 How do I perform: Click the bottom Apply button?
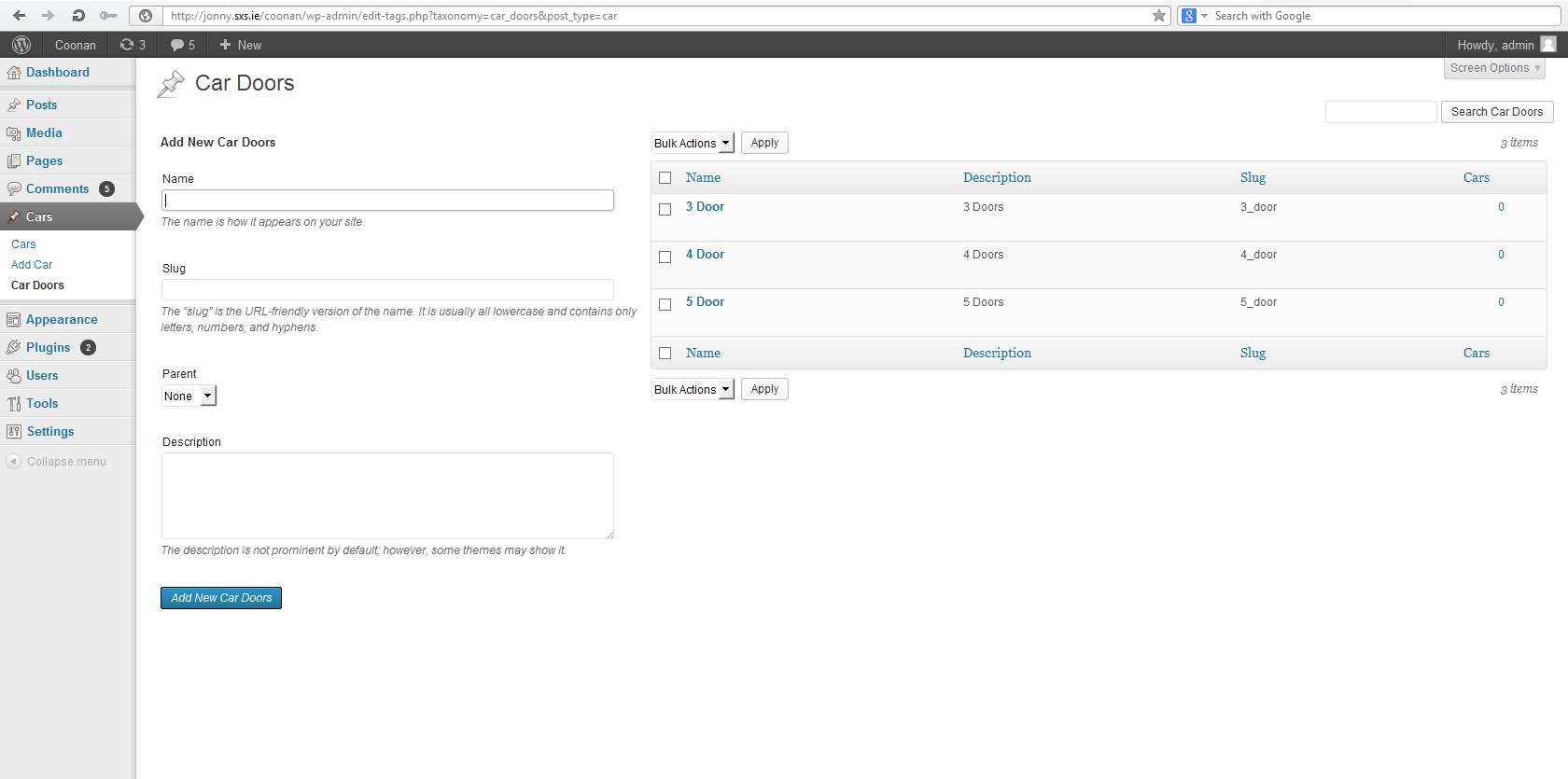coord(764,389)
